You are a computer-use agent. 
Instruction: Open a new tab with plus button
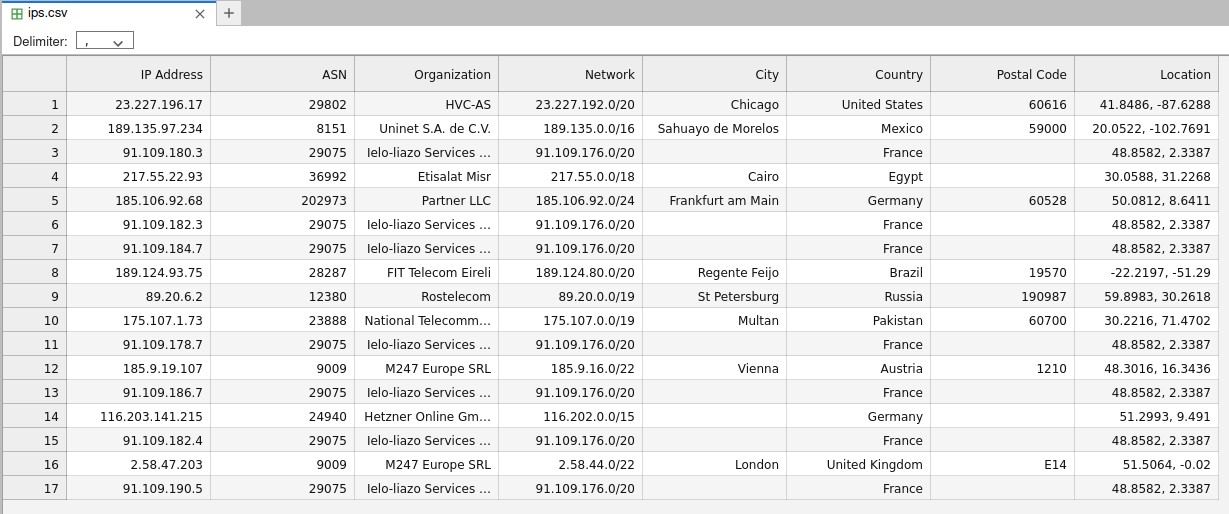coord(229,13)
